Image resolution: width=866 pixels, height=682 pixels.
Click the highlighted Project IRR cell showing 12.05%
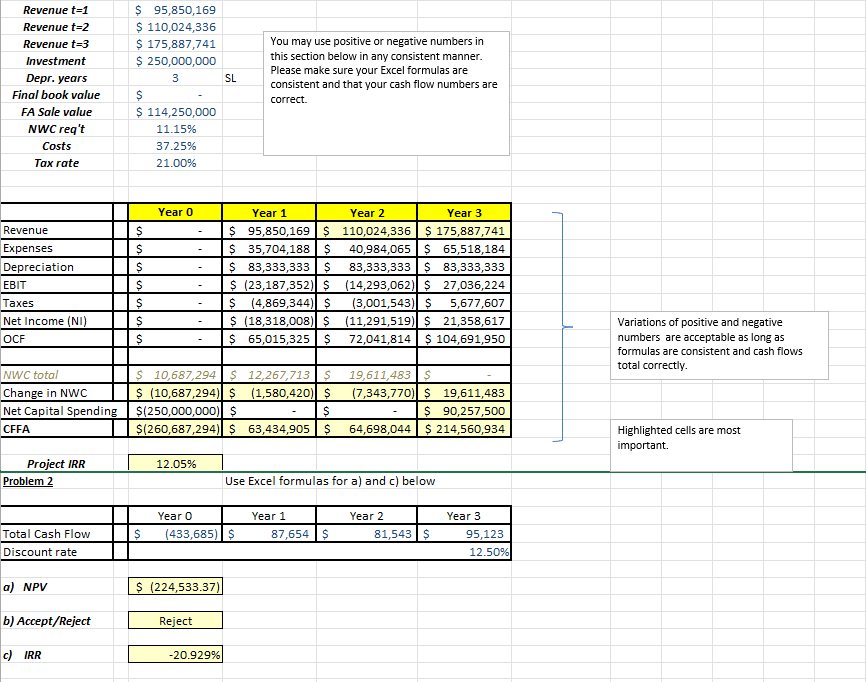pos(175,462)
